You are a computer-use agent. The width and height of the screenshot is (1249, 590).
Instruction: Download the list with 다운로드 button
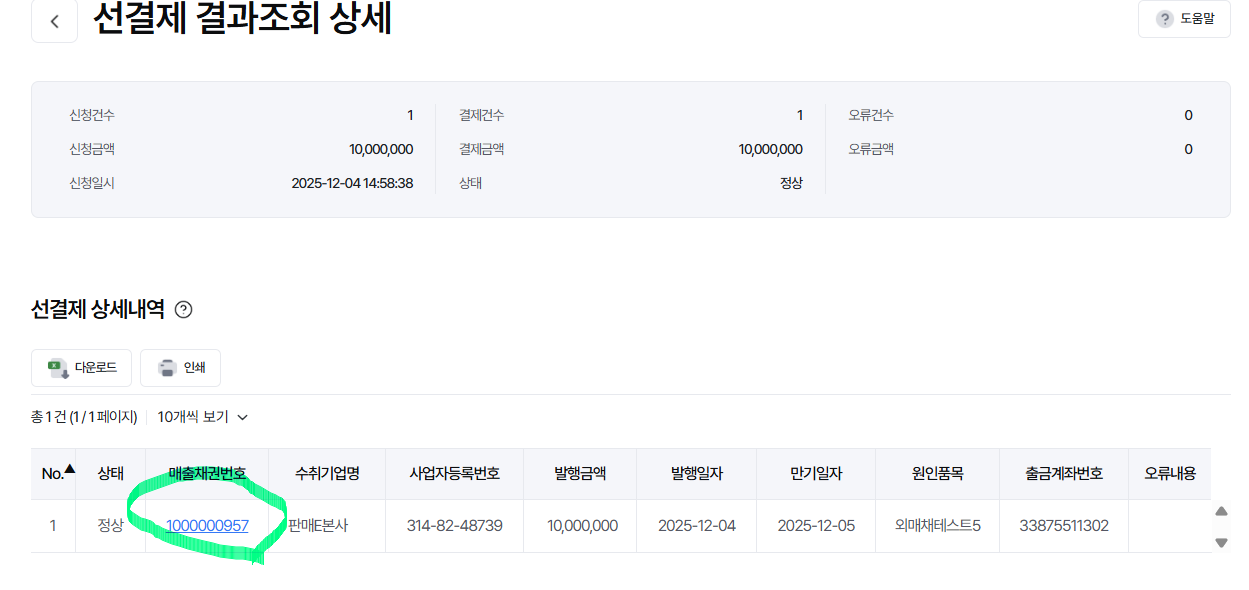click(x=81, y=368)
